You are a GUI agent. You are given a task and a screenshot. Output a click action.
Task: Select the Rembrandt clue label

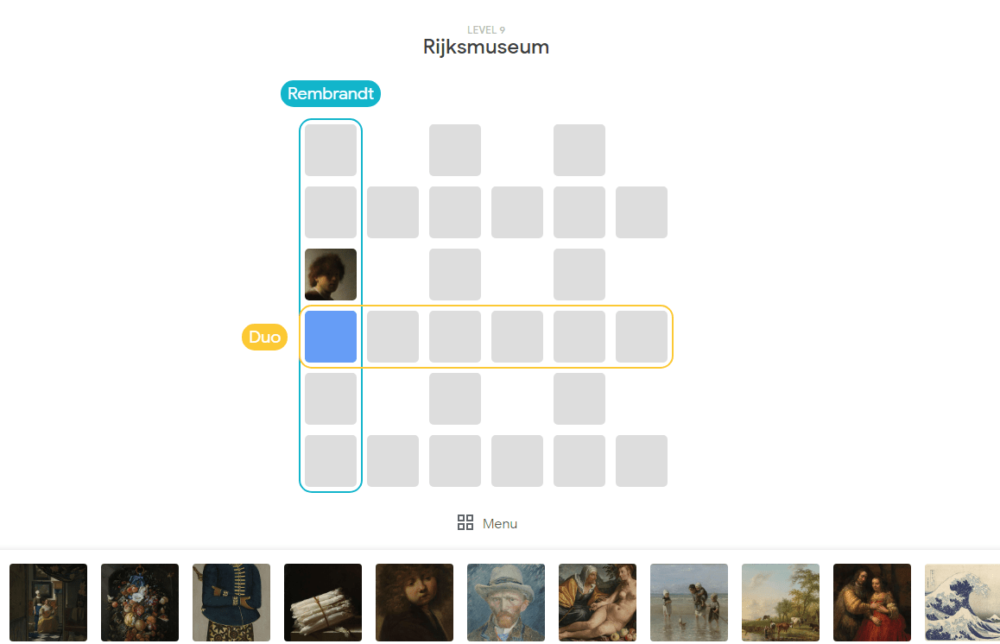330,94
